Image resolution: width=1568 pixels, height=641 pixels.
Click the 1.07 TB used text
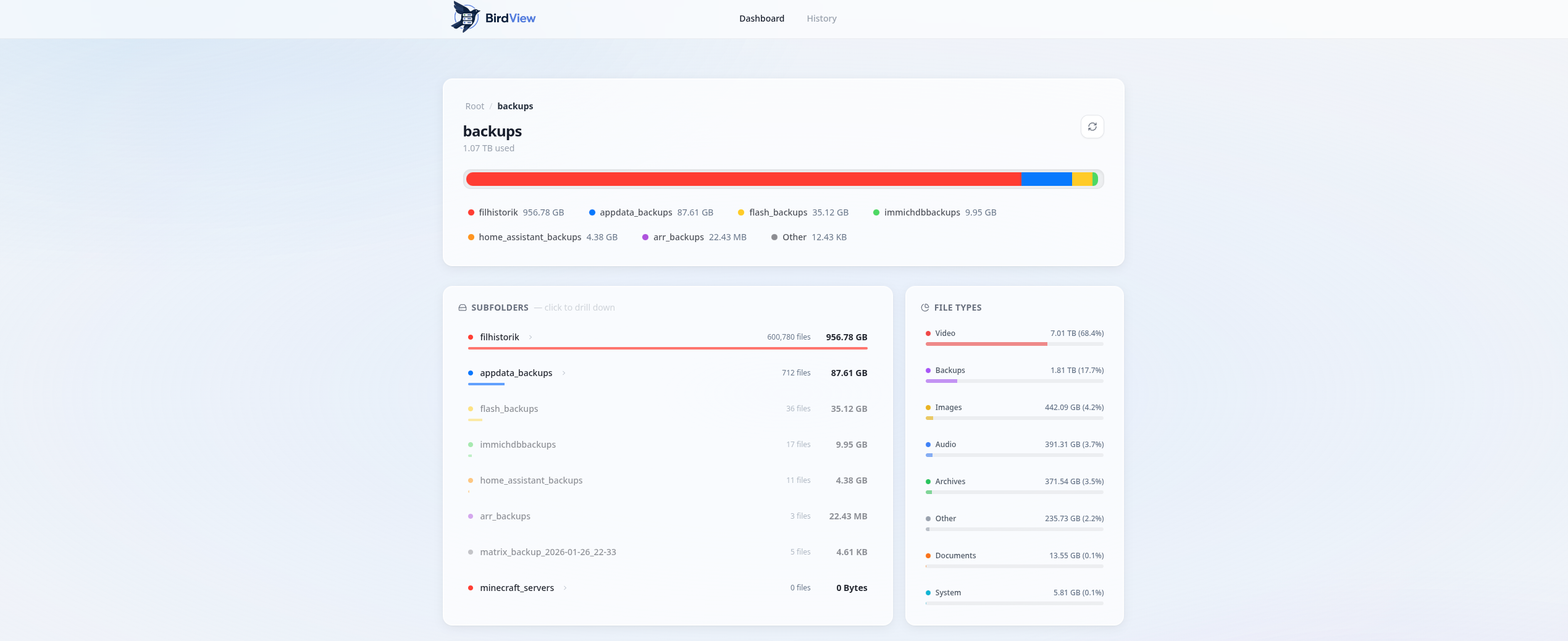(x=488, y=148)
